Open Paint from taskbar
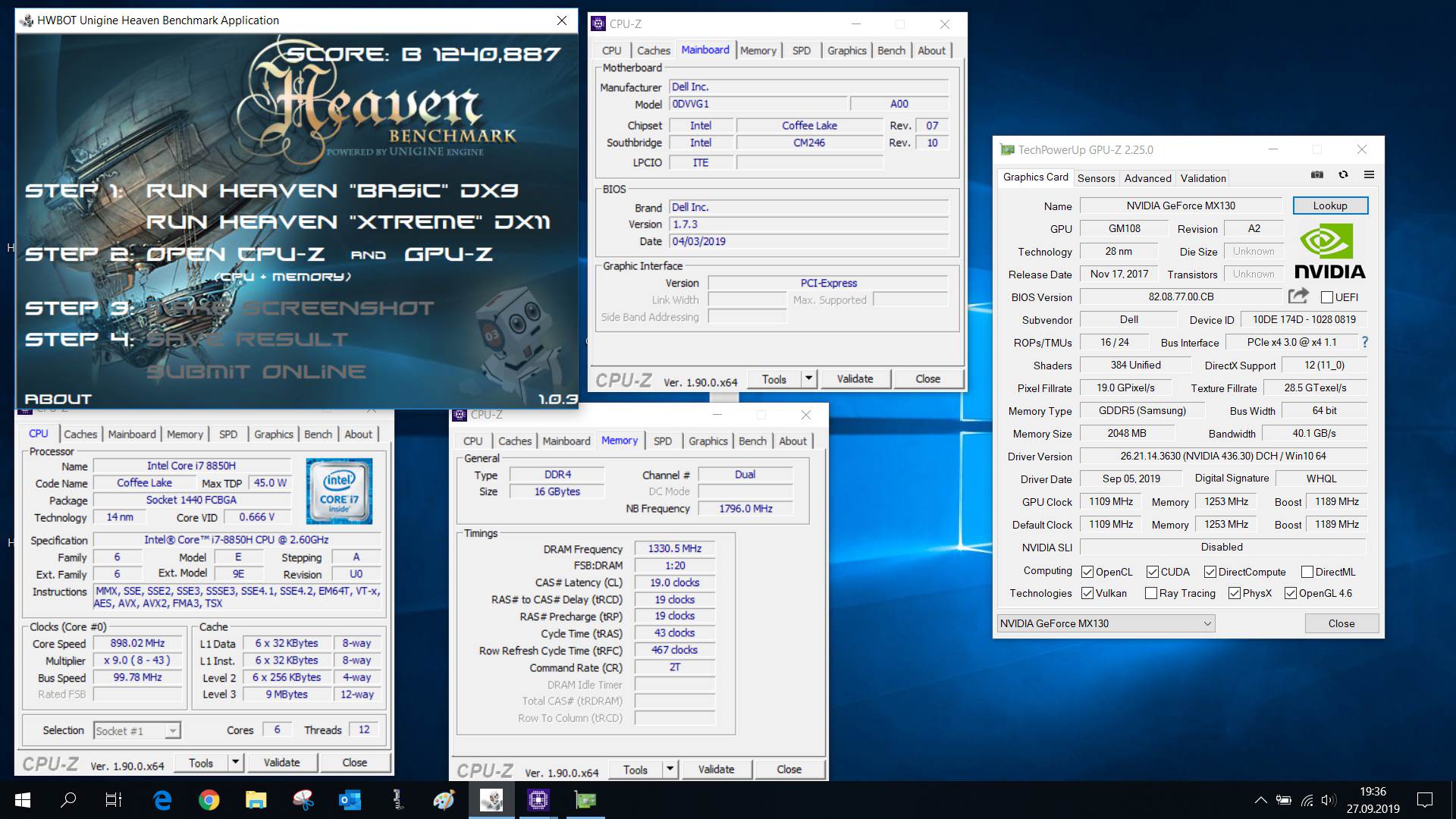This screenshot has height=819, width=1456. point(444,800)
